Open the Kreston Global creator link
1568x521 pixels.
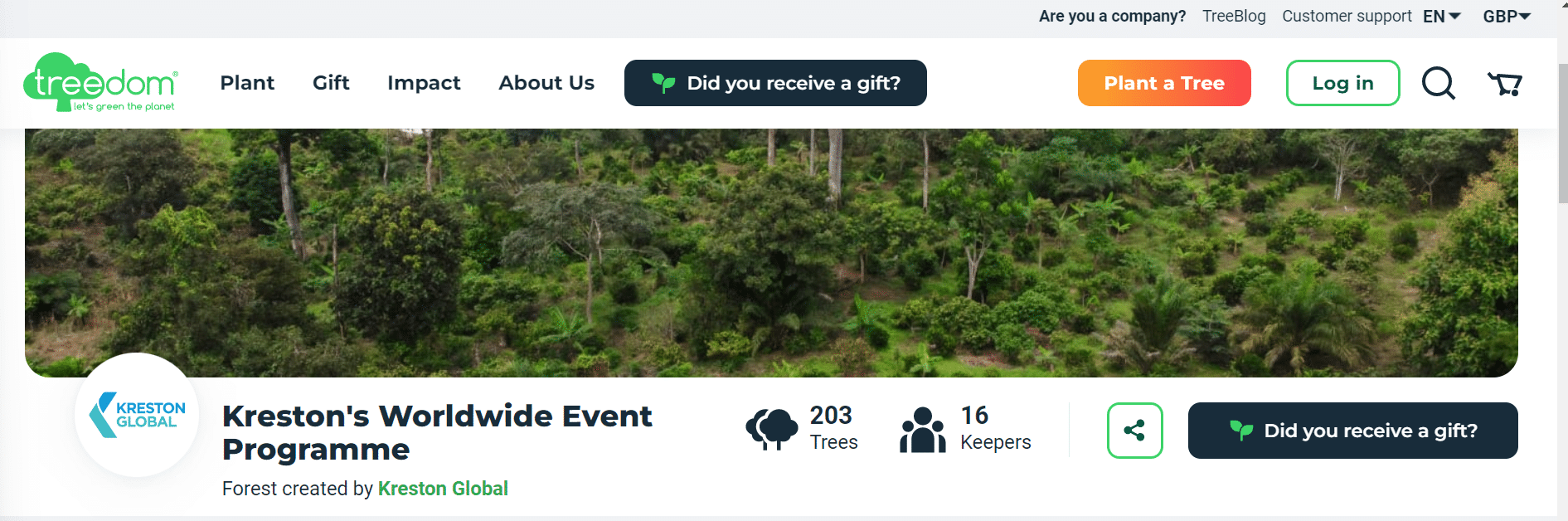(x=443, y=489)
